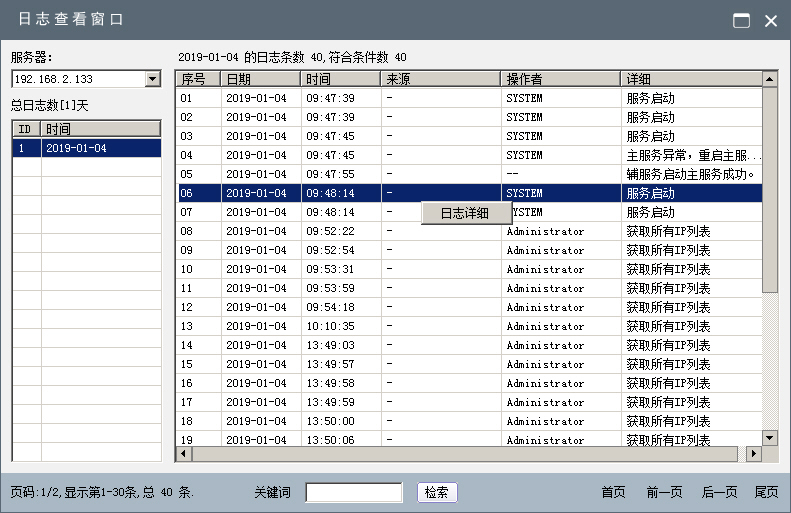Sort by the 操作者 column header

pos(560,79)
